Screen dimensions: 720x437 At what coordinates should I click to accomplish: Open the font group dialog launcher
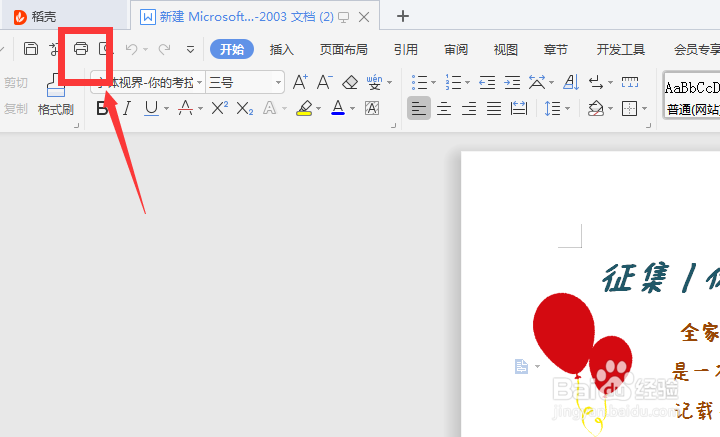pyautogui.click(x=394, y=125)
